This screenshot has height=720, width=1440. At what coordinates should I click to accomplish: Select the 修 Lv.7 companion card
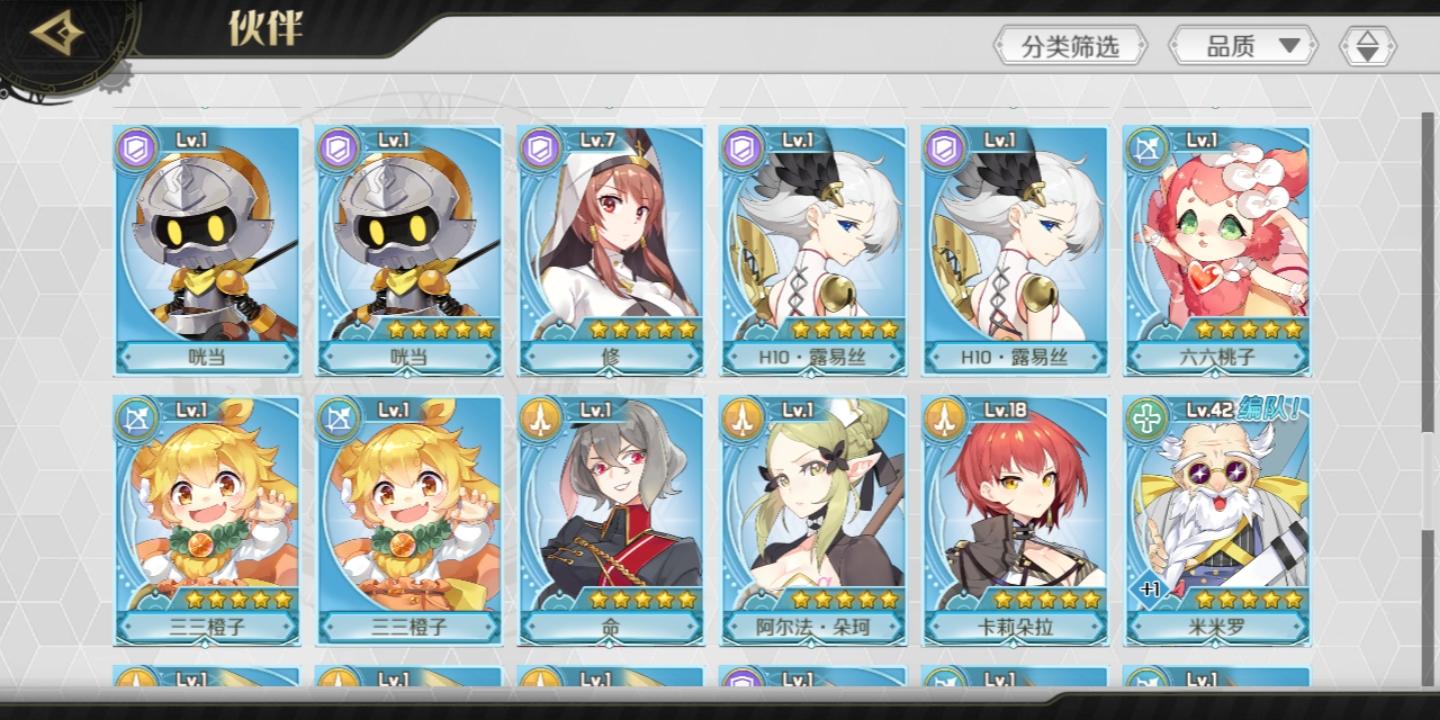(x=611, y=251)
